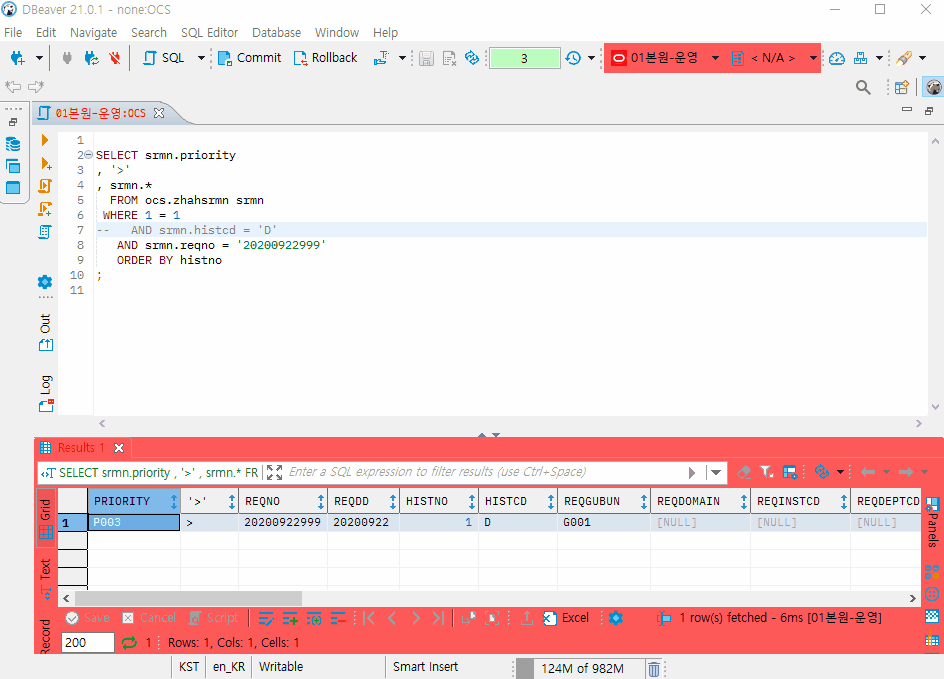
Task: Click the memory usage 124M of 982M bar
Action: coord(580,669)
